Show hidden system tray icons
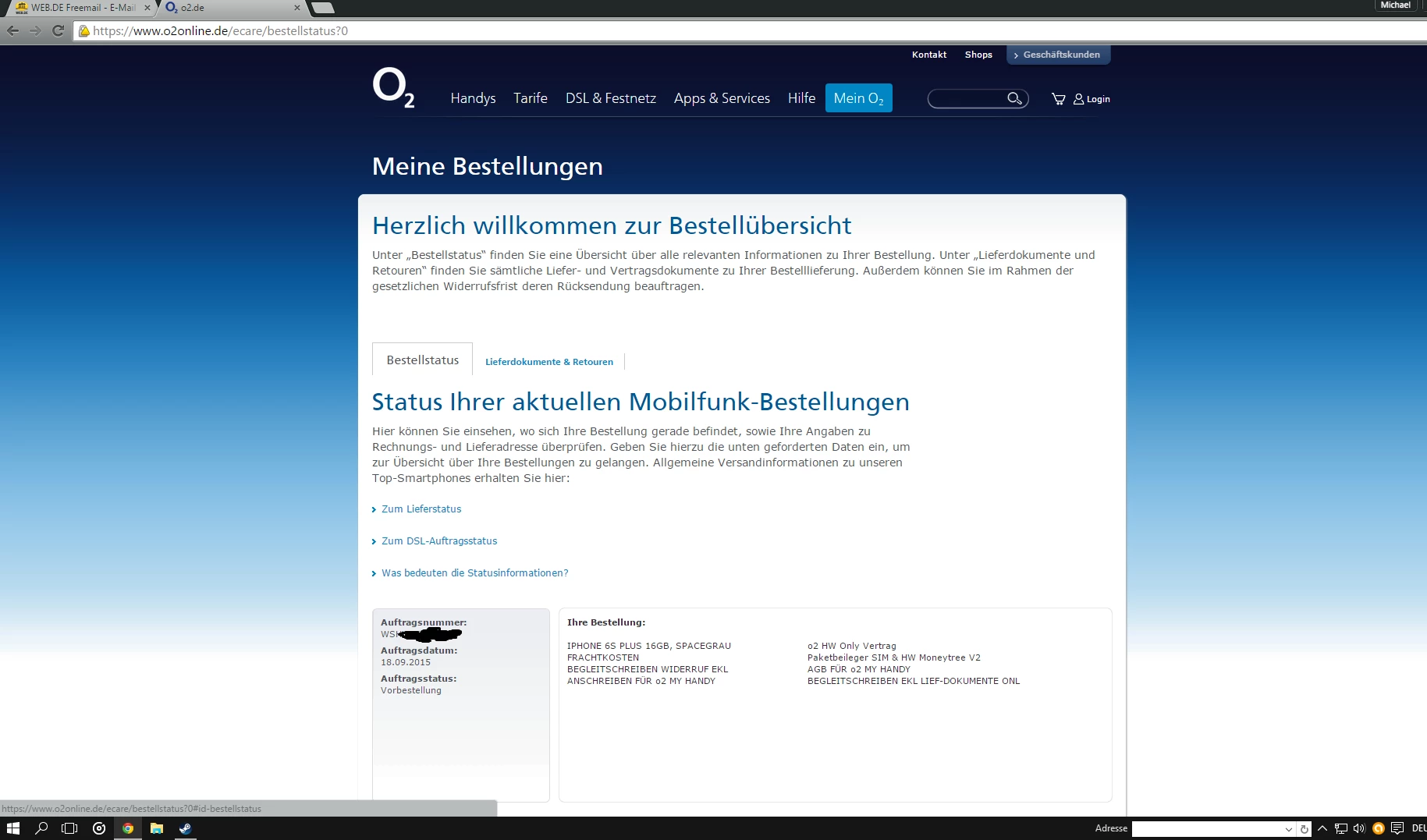Viewport: 1427px width, 840px height. [1322, 828]
